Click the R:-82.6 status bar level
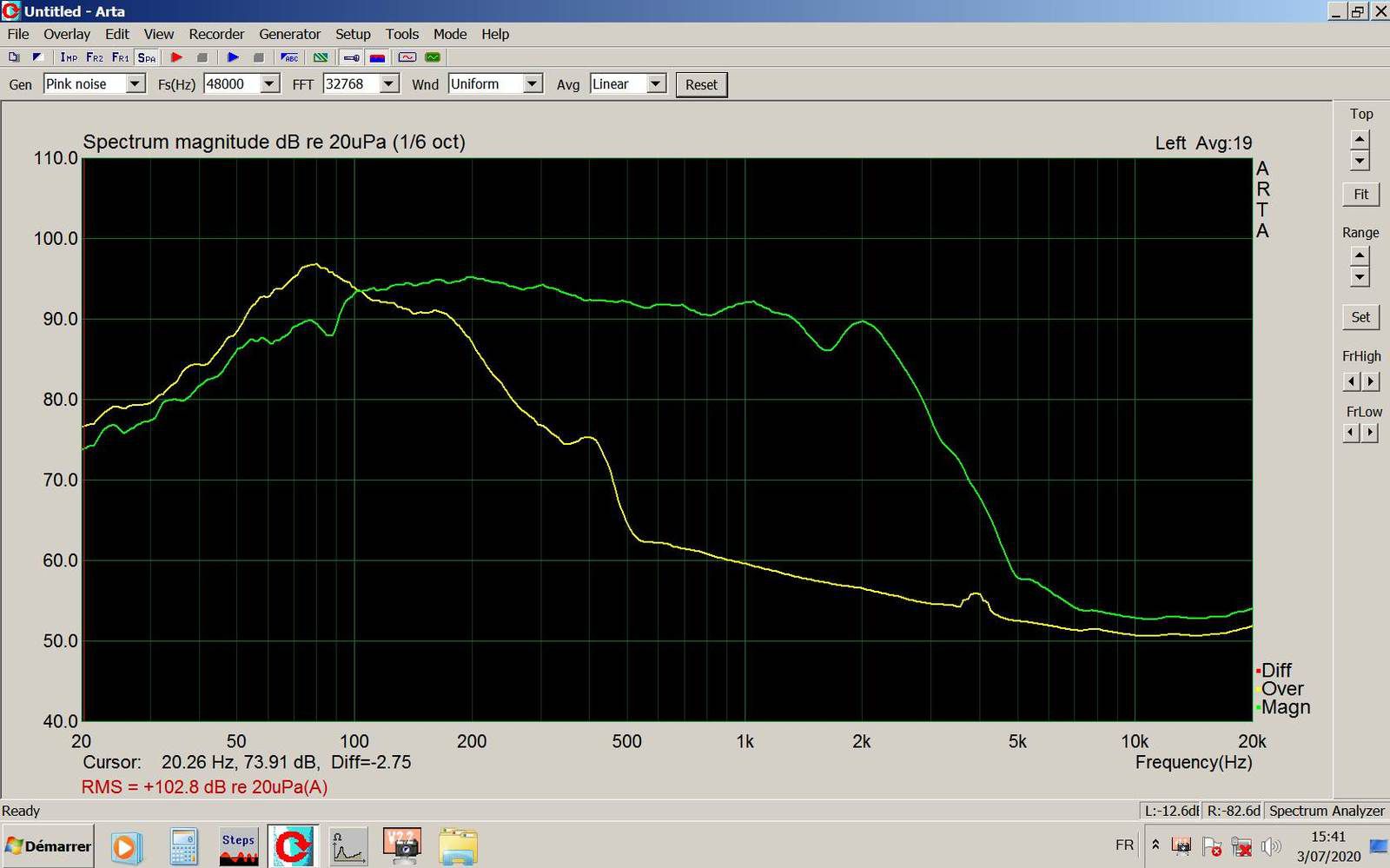The width and height of the screenshot is (1390, 868). pos(1233,811)
